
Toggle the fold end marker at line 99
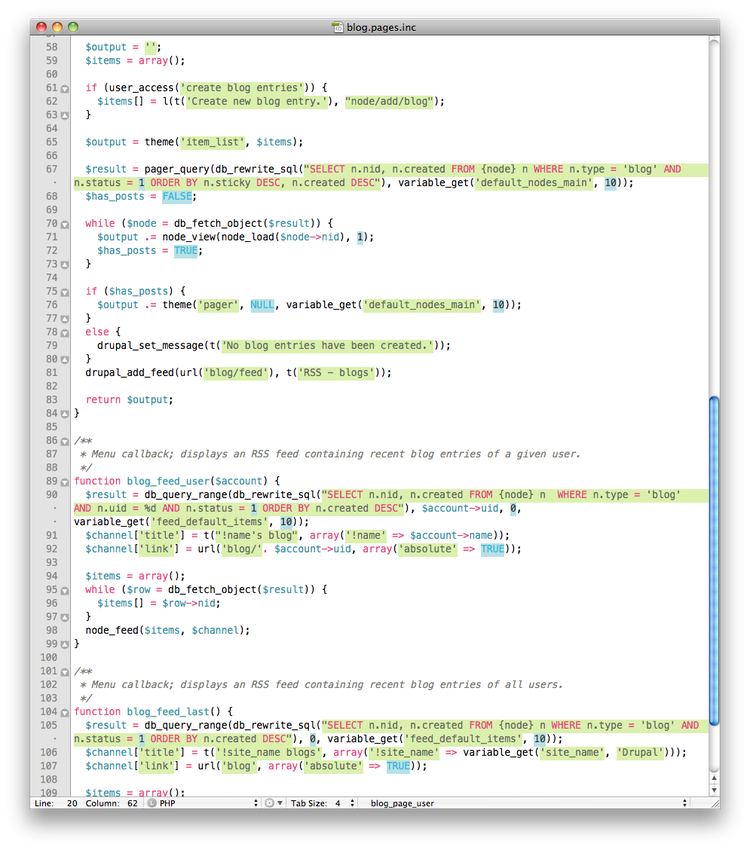click(64, 644)
